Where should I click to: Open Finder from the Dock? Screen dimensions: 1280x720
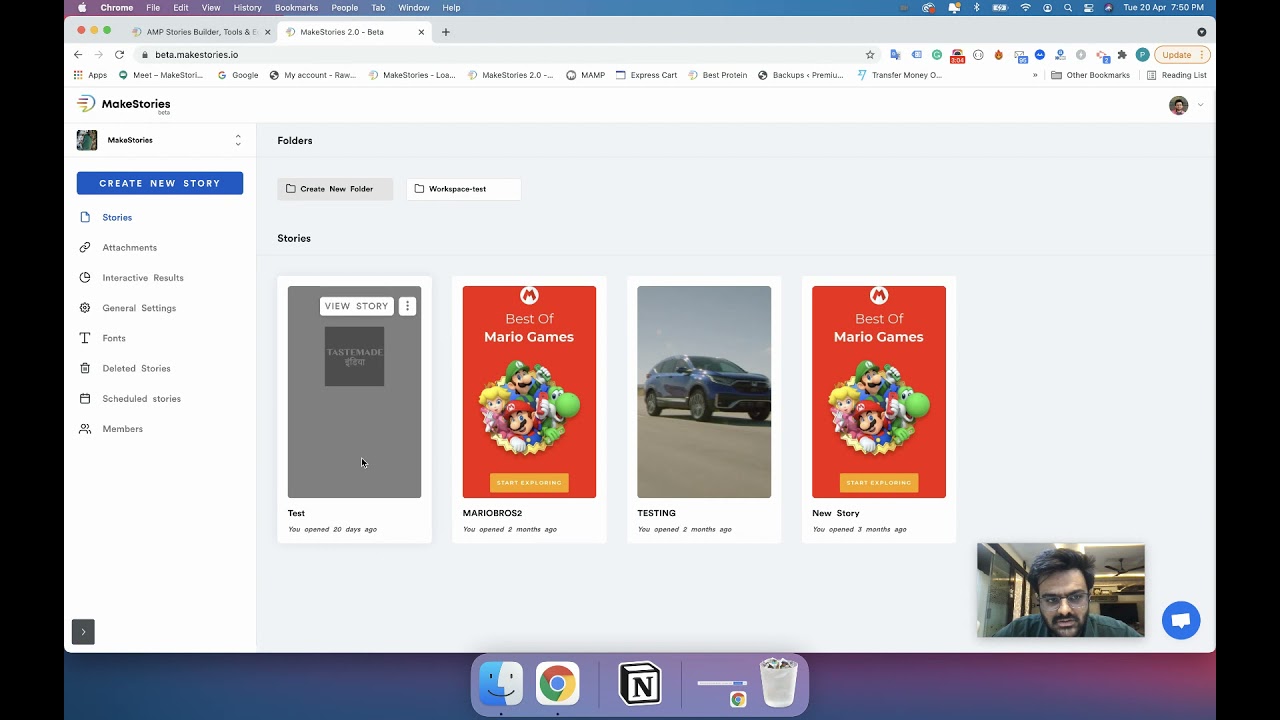[501, 684]
